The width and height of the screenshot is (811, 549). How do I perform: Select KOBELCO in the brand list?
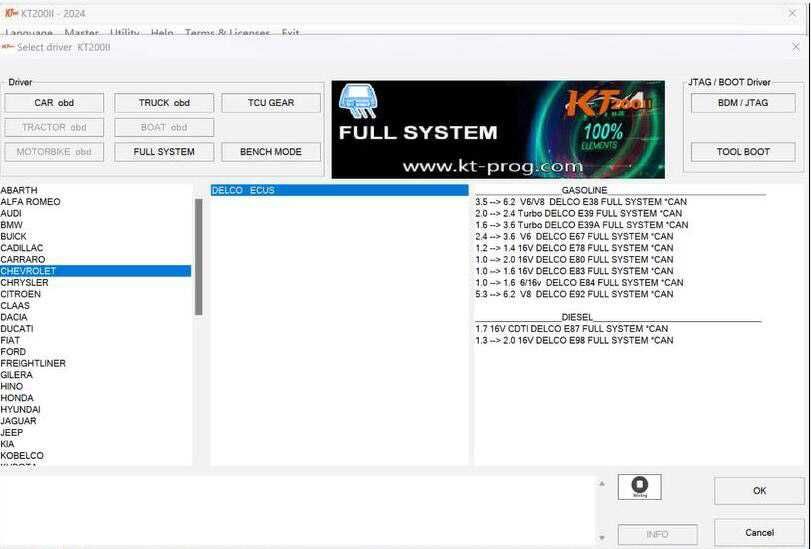click(96, 455)
